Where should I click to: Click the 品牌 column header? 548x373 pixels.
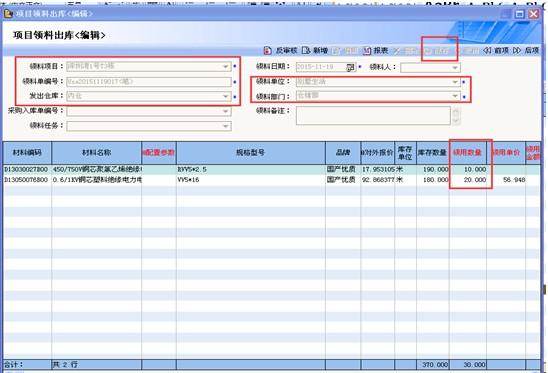[x=343, y=153]
